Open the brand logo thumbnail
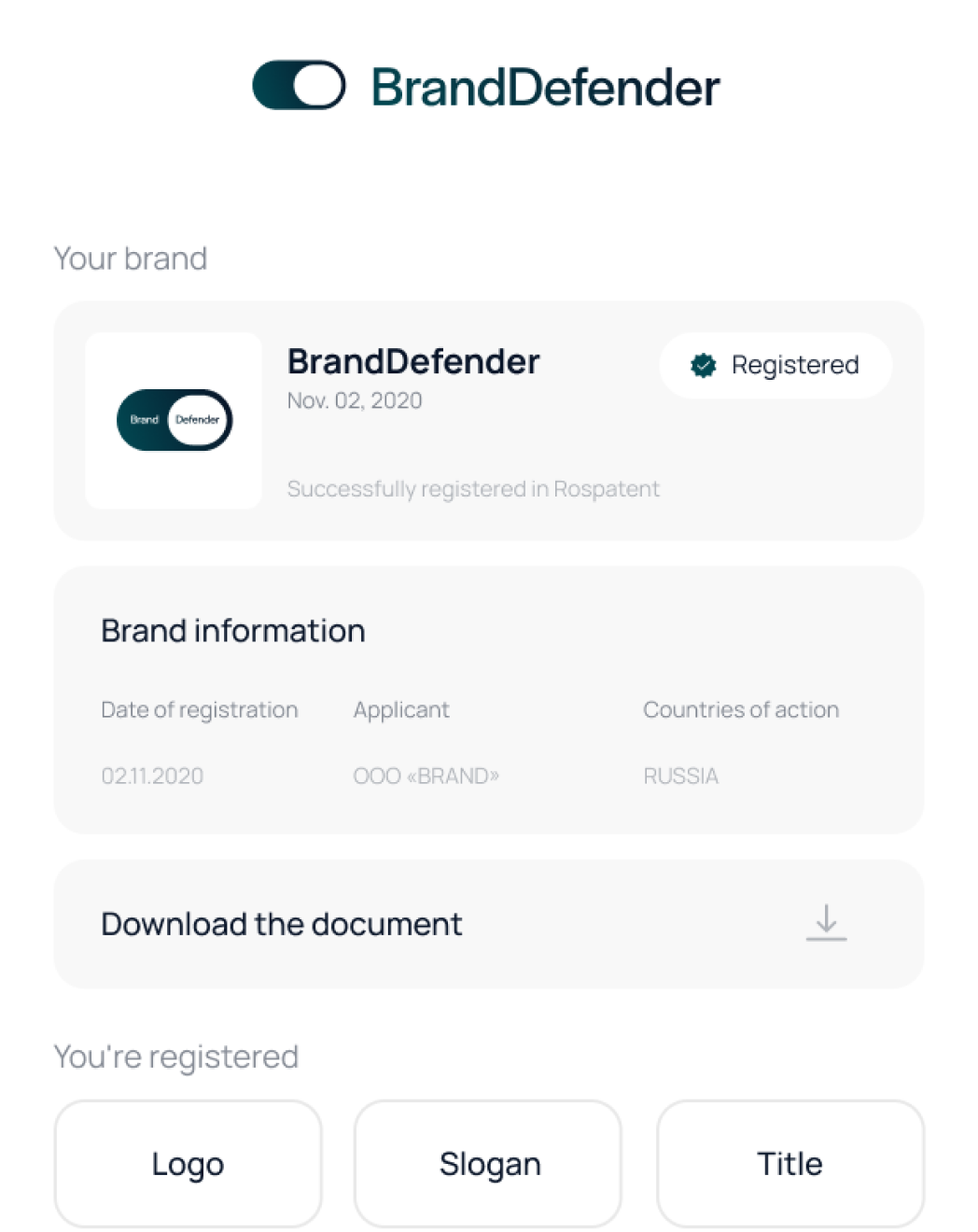978x1232 pixels. click(174, 420)
